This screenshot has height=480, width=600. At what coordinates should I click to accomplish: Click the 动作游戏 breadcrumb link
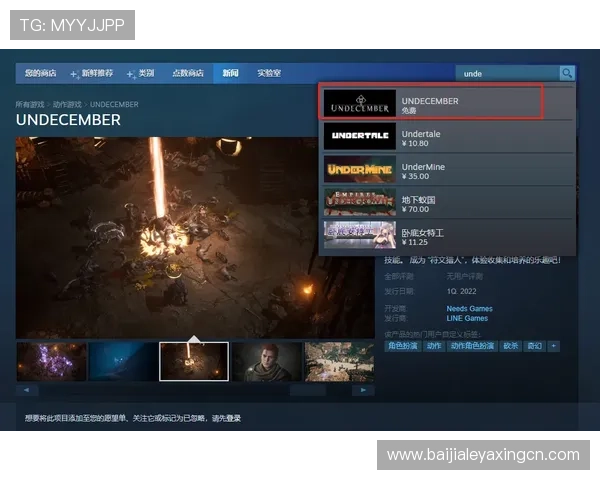click(x=67, y=104)
